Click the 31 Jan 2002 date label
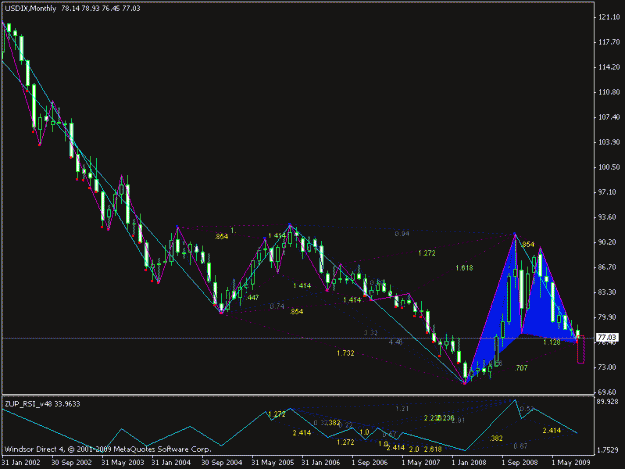The height and width of the screenshot is (469, 625). tap(21, 463)
